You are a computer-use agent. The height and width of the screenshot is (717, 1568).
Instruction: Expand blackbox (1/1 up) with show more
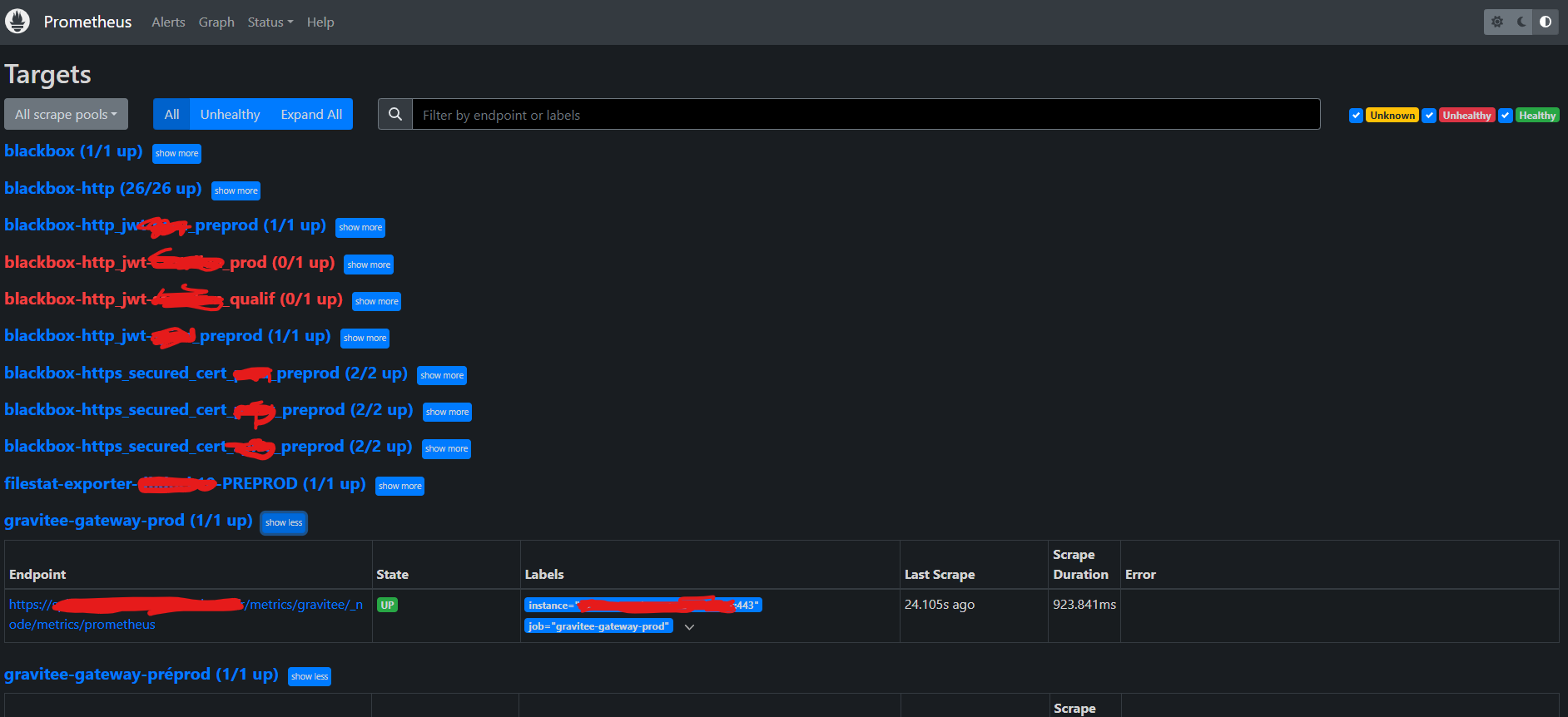177,153
